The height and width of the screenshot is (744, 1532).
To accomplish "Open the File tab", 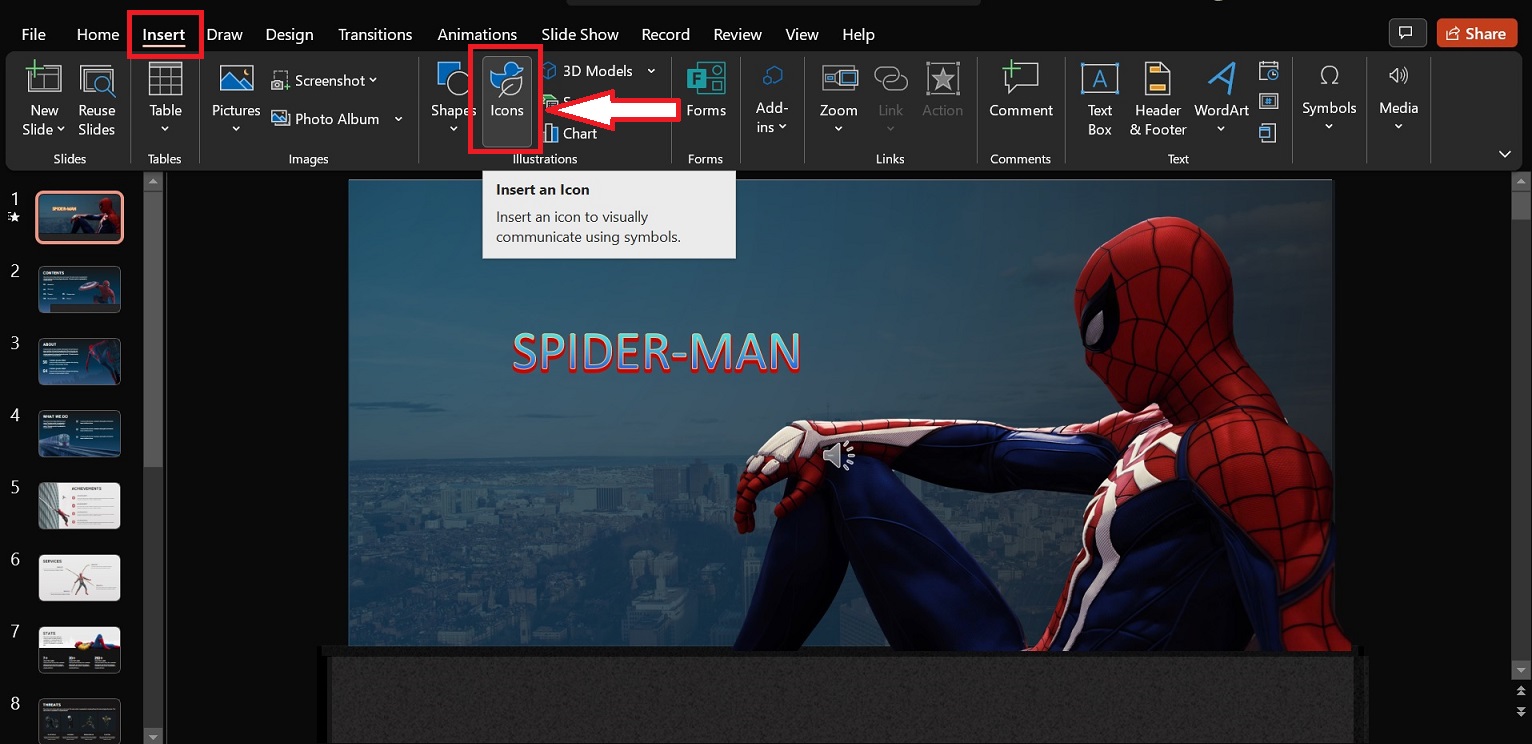I will pos(33,34).
